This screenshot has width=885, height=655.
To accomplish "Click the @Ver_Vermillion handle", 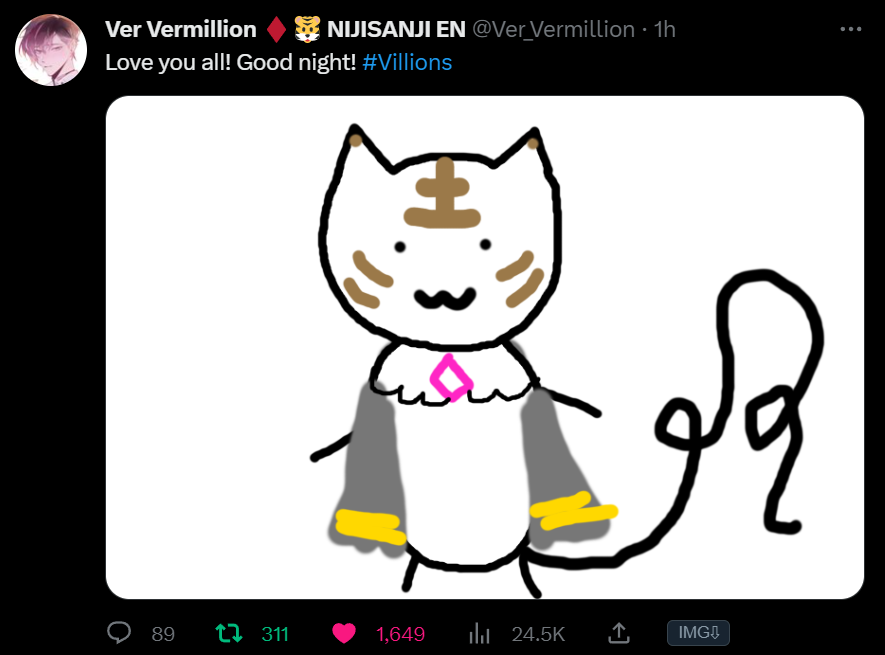I will click(x=553, y=29).
